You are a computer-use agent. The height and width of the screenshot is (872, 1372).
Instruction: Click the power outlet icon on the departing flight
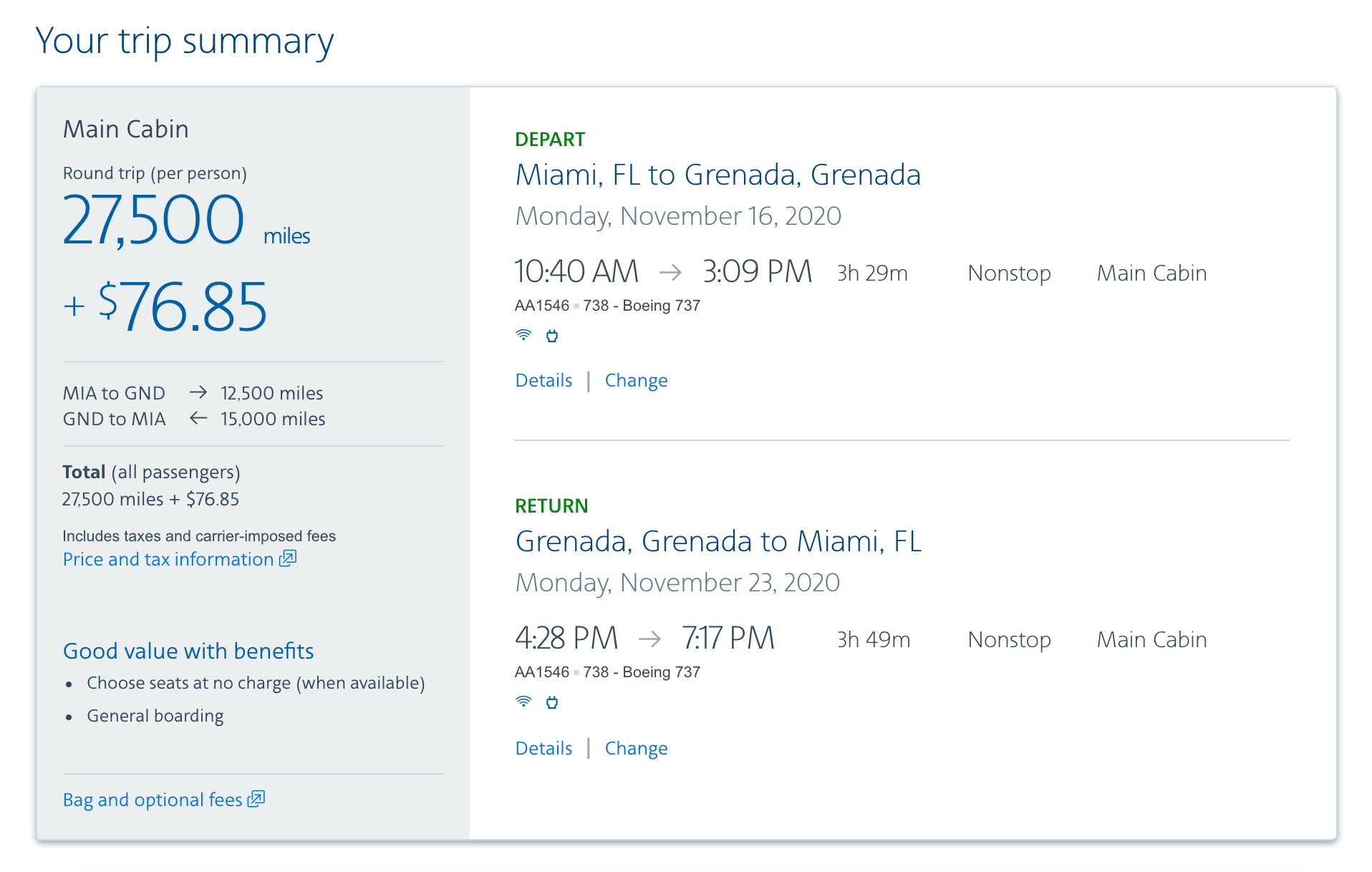[x=552, y=336]
